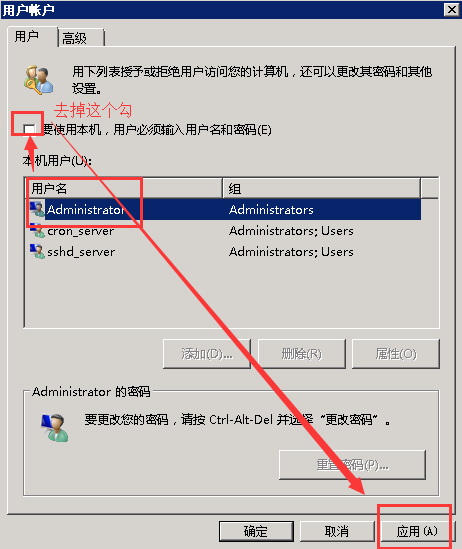Click the cron_server user icon
Screen dimensions: 462x549
point(37,230)
